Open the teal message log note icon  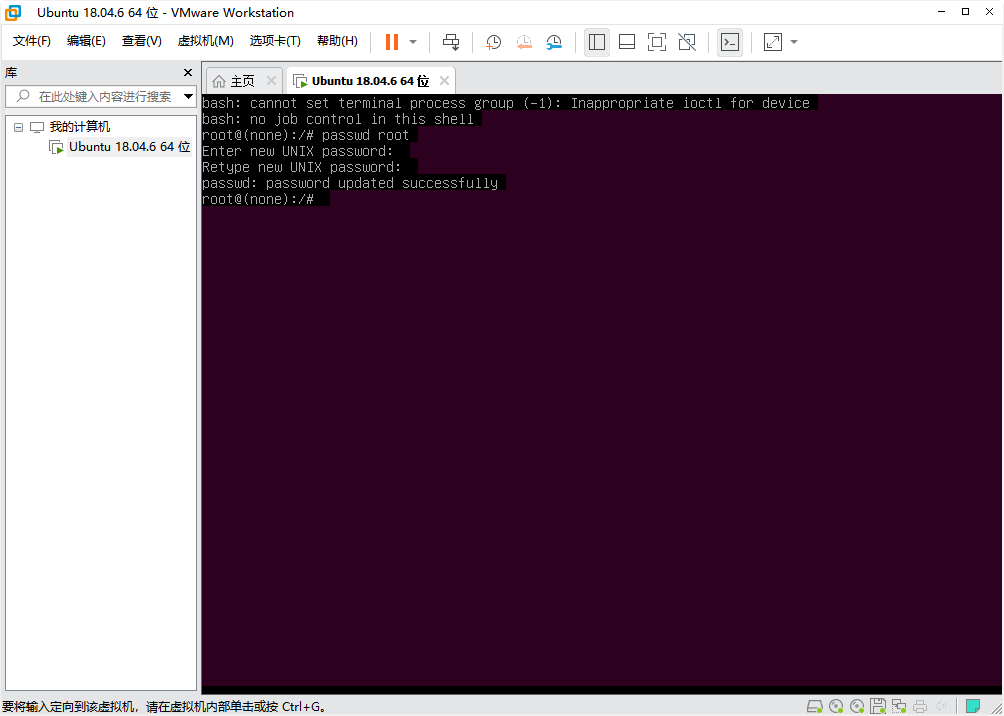click(x=973, y=706)
